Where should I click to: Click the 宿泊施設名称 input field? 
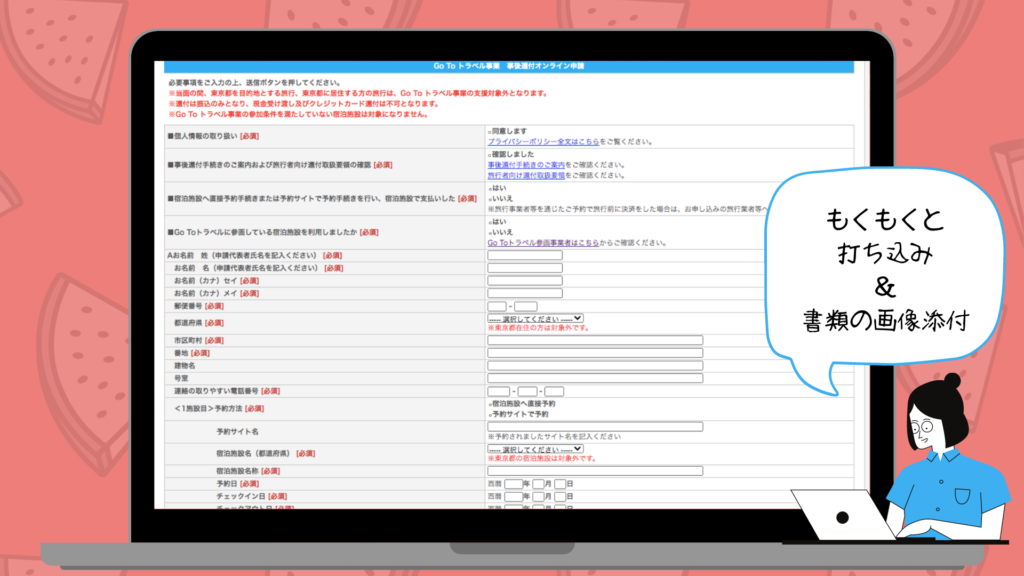point(595,471)
